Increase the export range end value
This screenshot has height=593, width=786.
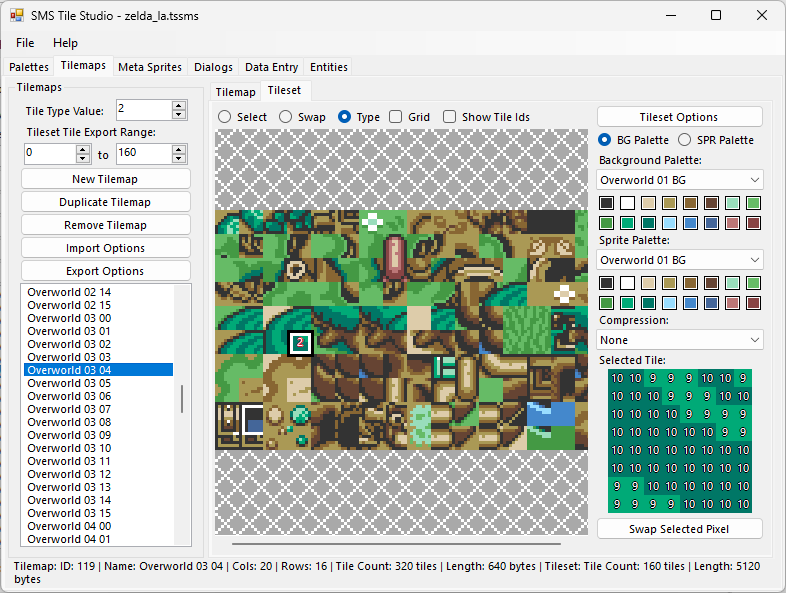click(x=179, y=149)
